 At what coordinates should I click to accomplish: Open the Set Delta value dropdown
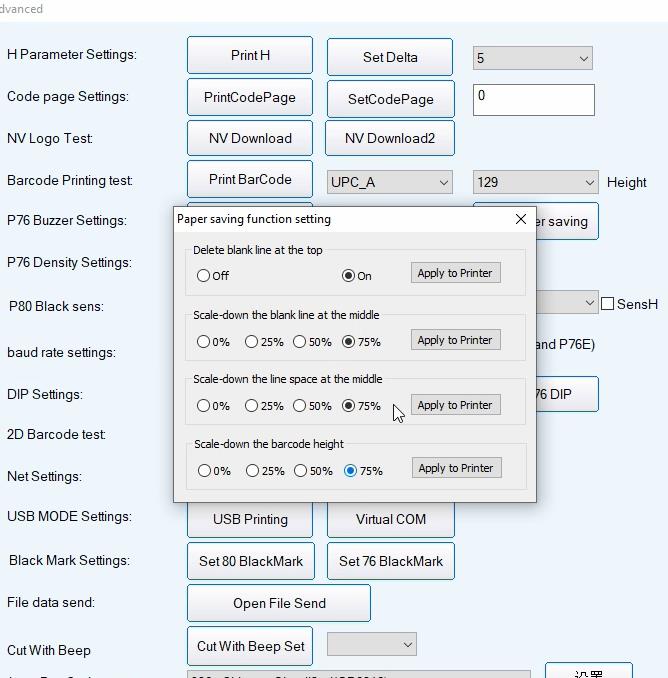point(533,58)
